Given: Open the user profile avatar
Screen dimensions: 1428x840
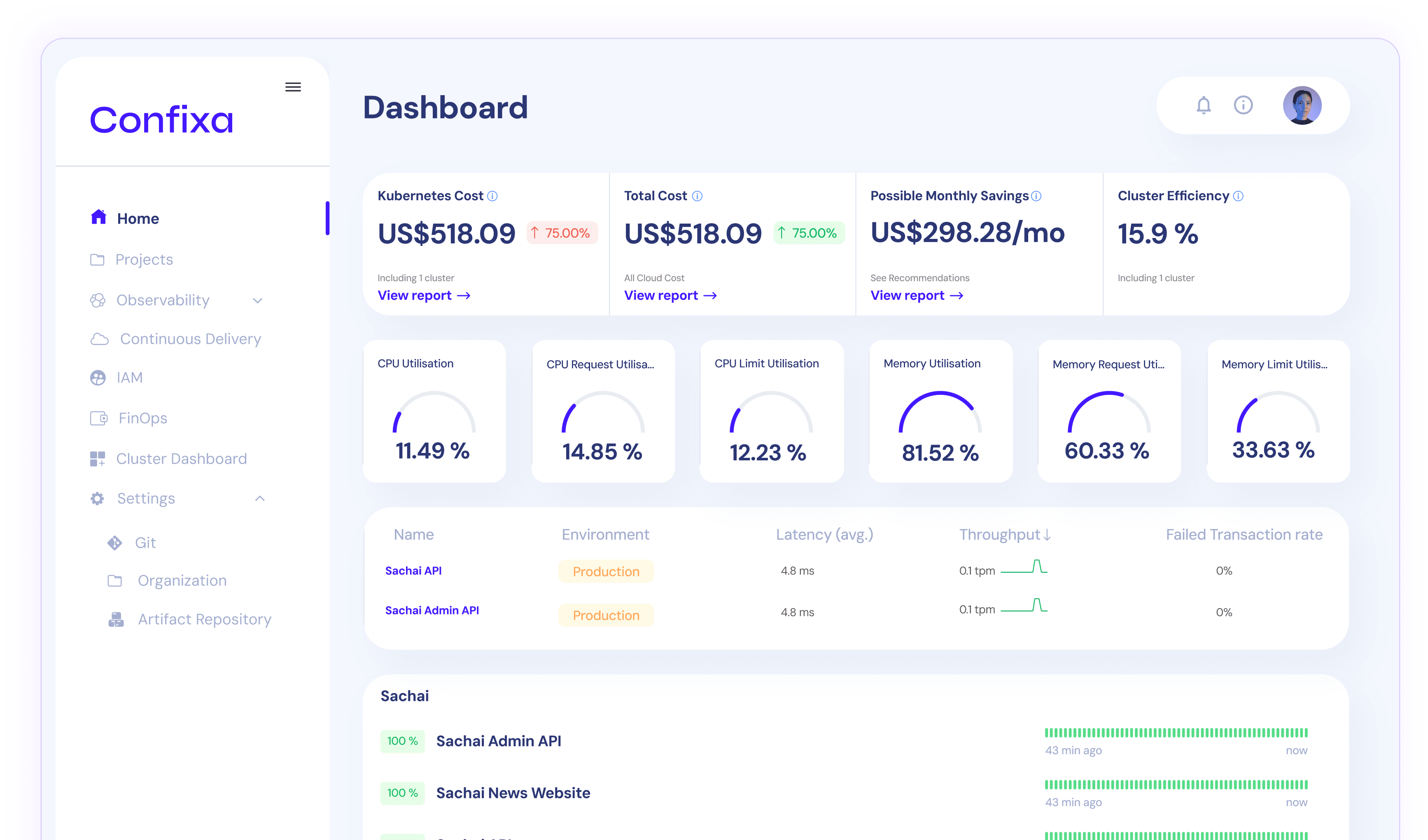Looking at the screenshot, I should 1302,105.
